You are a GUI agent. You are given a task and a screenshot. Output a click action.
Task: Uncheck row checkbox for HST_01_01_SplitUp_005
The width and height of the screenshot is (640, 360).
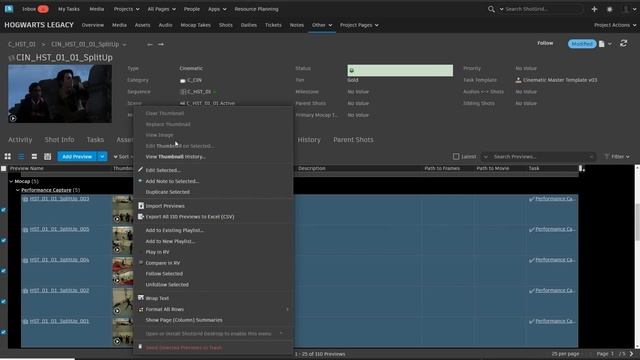click(4, 240)
